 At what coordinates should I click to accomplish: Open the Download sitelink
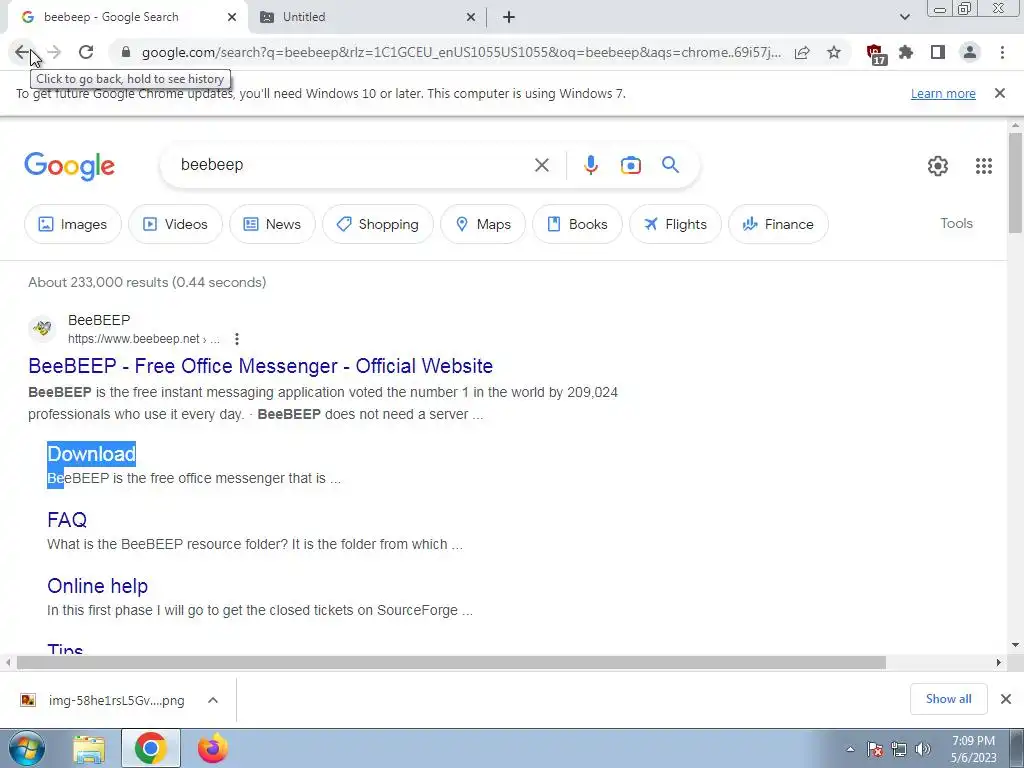tap(91, 454)
